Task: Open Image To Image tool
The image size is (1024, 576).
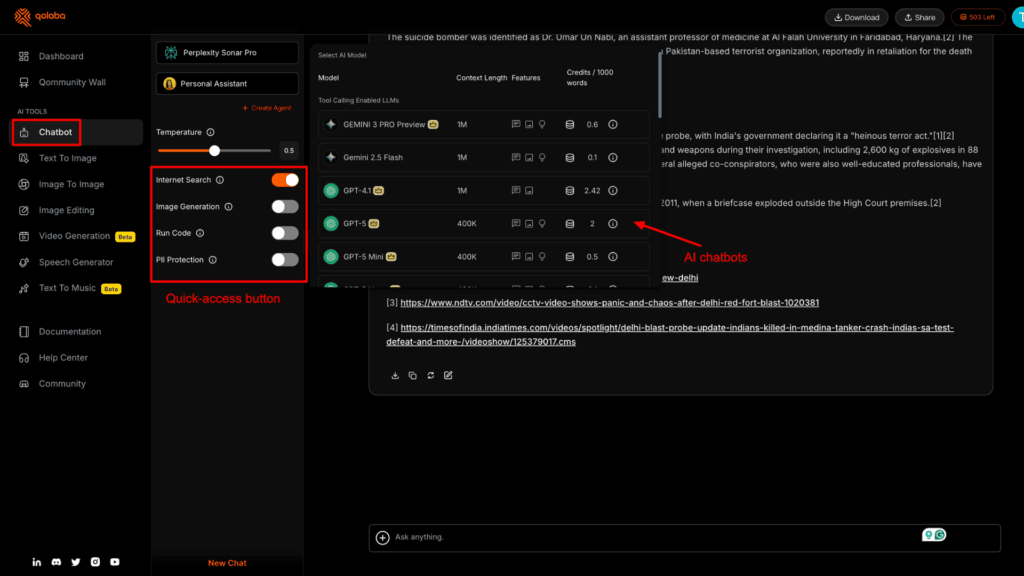Action: [x=71, y=184]
